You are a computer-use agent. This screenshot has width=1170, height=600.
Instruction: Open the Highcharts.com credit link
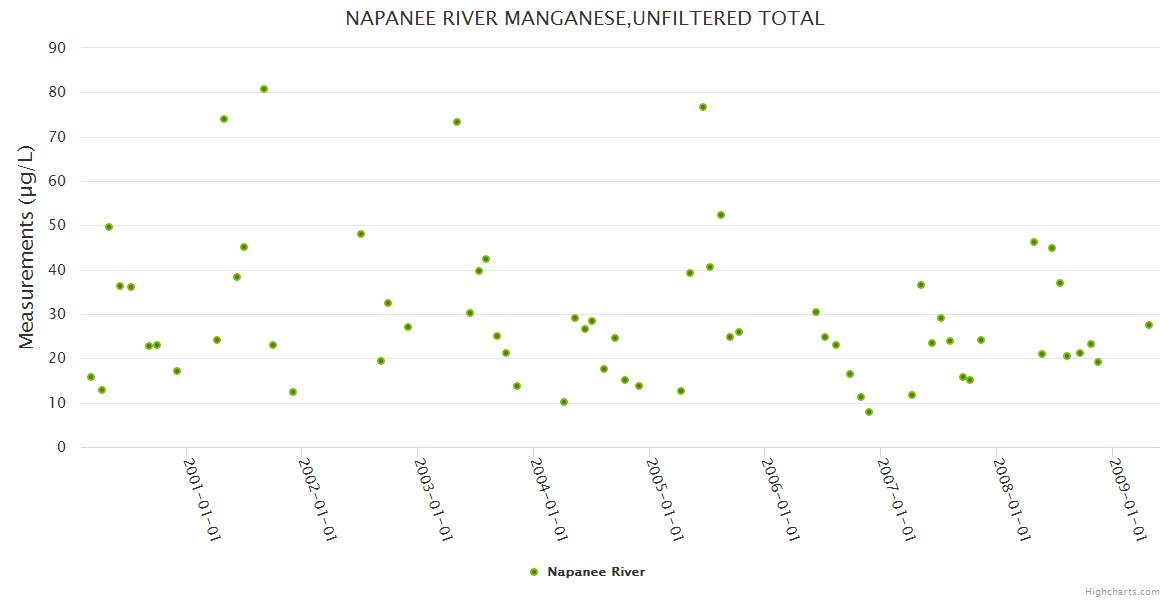pos(1122,591)
